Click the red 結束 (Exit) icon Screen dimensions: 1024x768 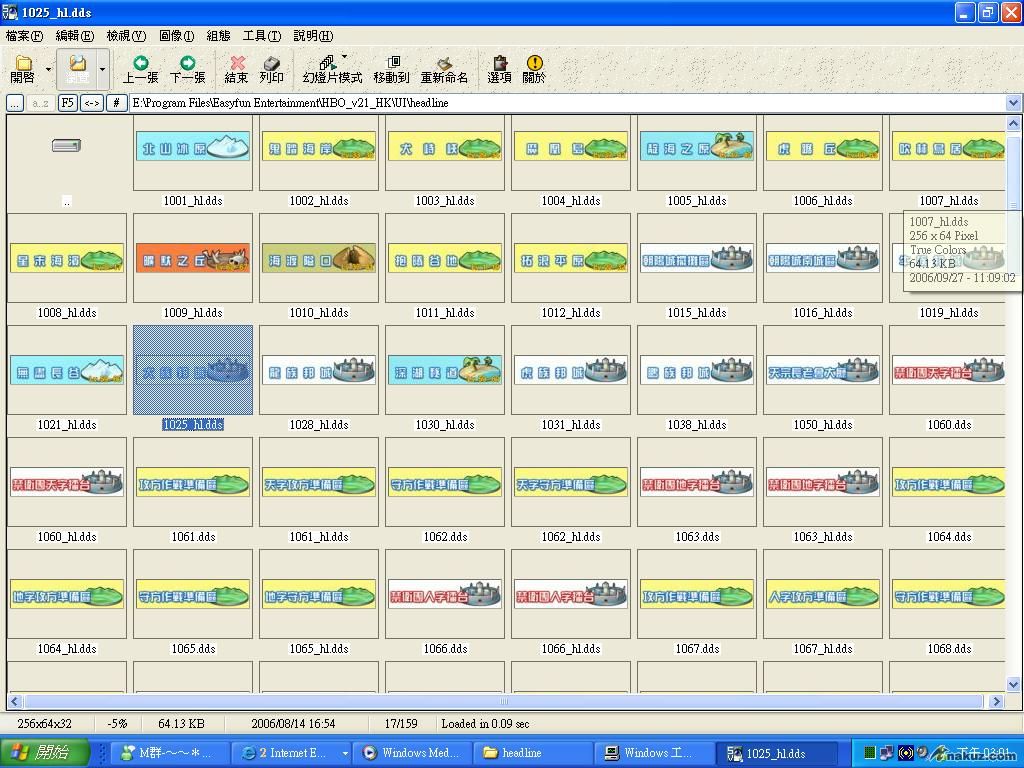tap(236, 63)
